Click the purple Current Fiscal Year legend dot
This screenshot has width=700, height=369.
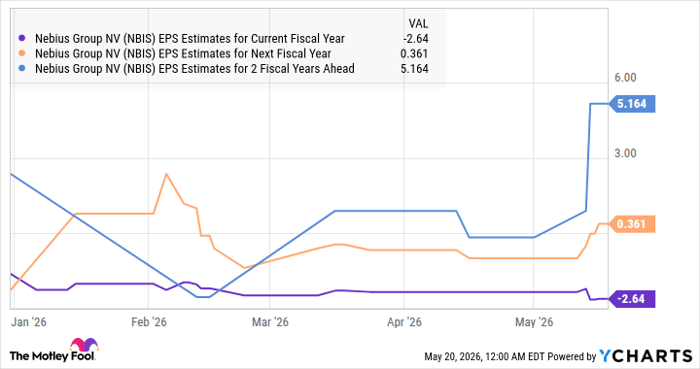(x=22, y=39)
